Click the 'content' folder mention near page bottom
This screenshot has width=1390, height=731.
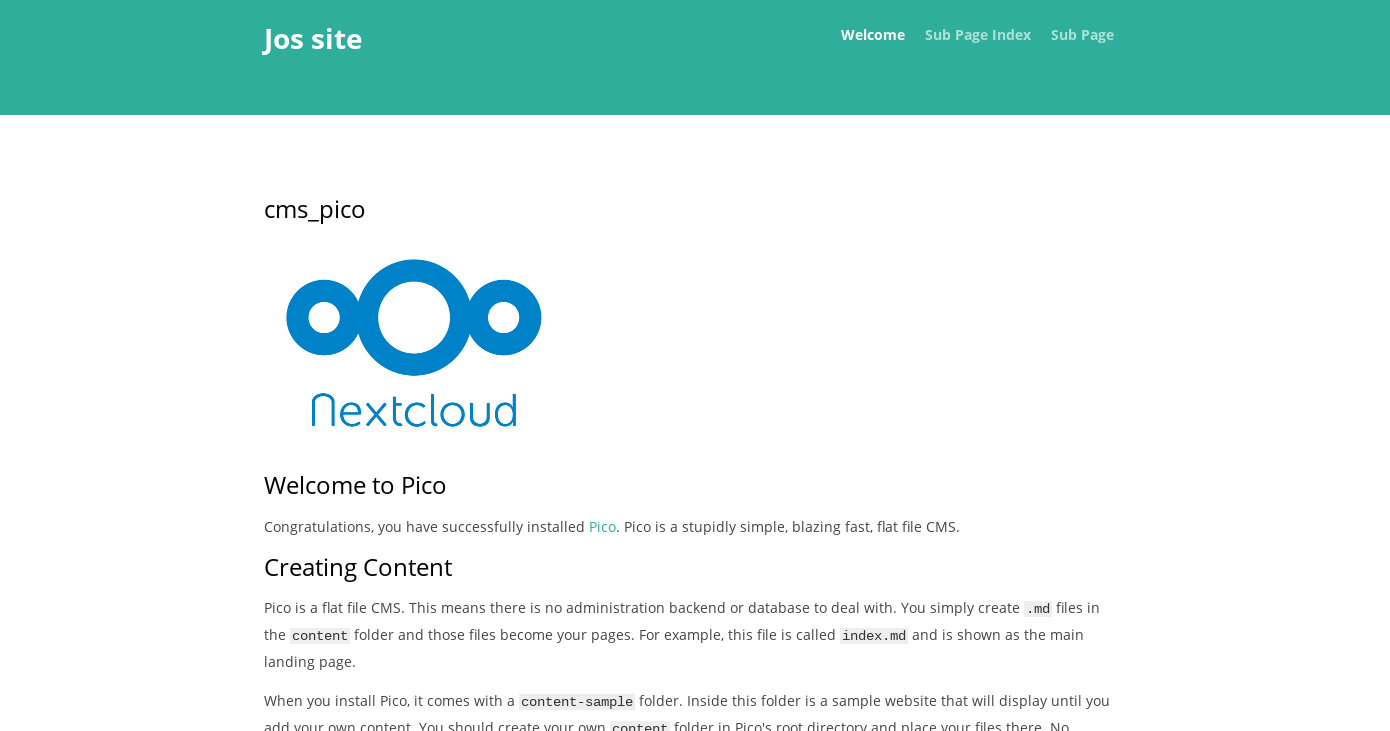point(639,727)
